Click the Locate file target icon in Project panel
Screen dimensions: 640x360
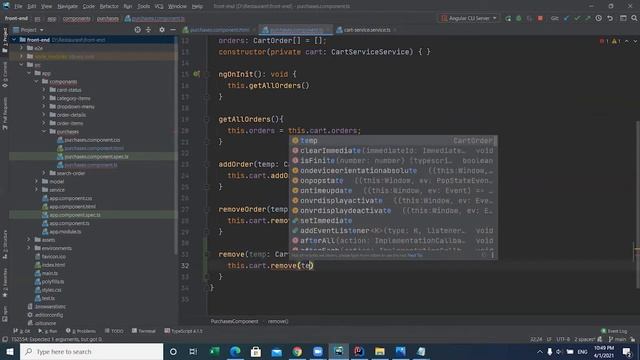pyautogui.click(x=138, y=30)
